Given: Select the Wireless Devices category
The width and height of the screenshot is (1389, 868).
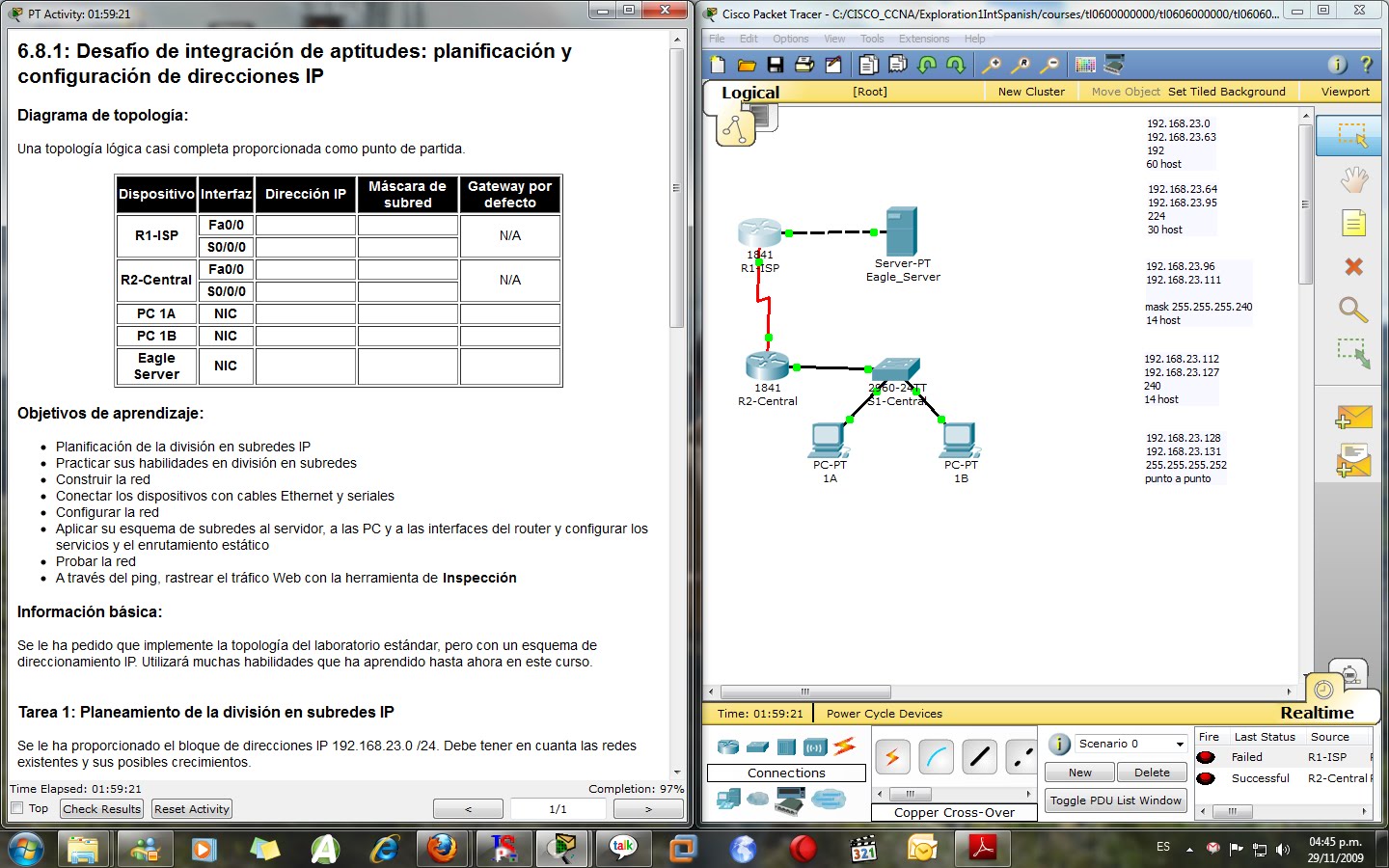Looking at the screenshot, I should pyautogui.click(x=815, y=746).
